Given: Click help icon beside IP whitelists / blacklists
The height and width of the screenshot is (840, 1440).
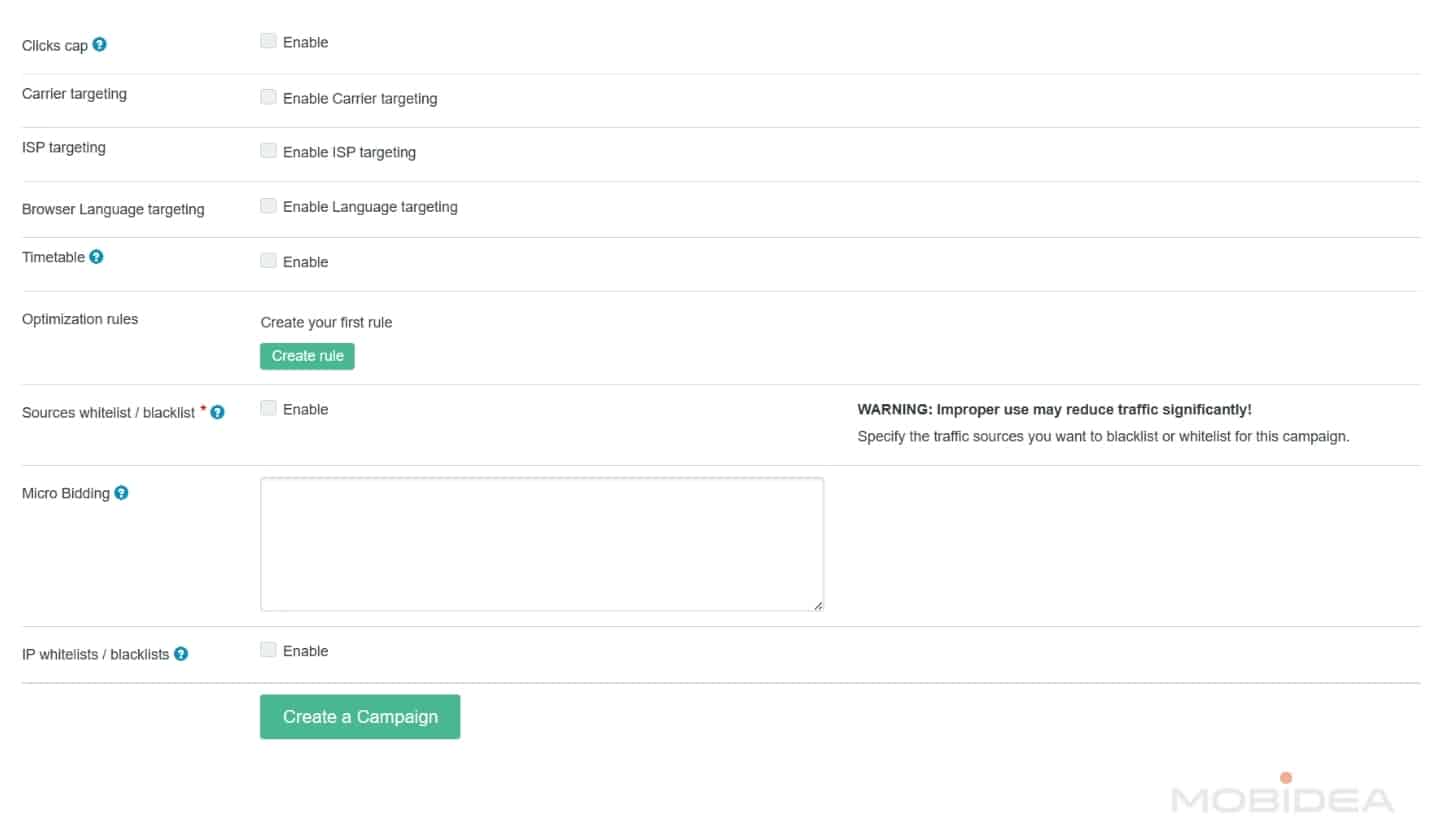Looking at the screenshot, I should (x=181, y=654).
